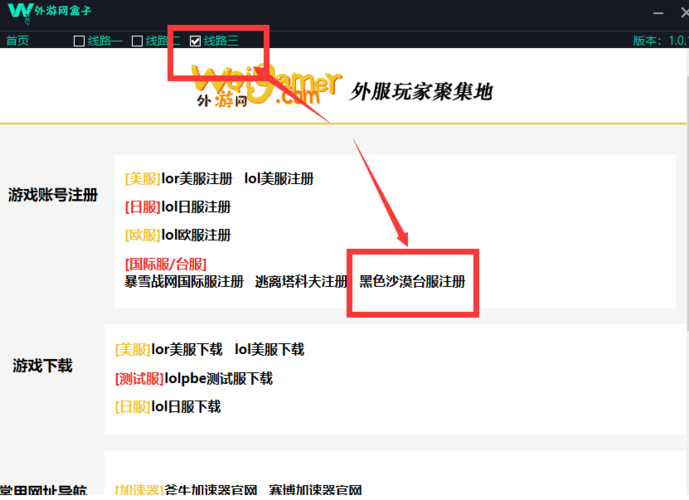
Task: Open 黑色沙漠台服注册 link
Action: [x=413, y=282]
